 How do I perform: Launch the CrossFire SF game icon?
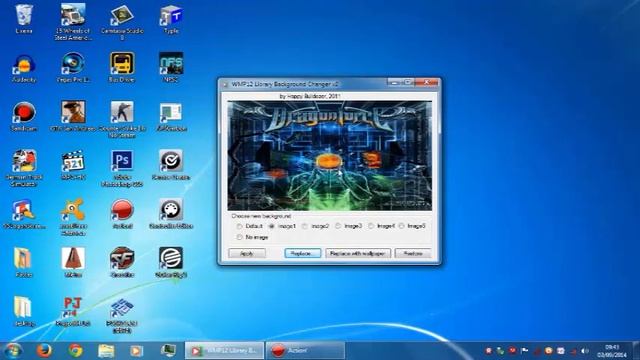(x=122, y=262)
